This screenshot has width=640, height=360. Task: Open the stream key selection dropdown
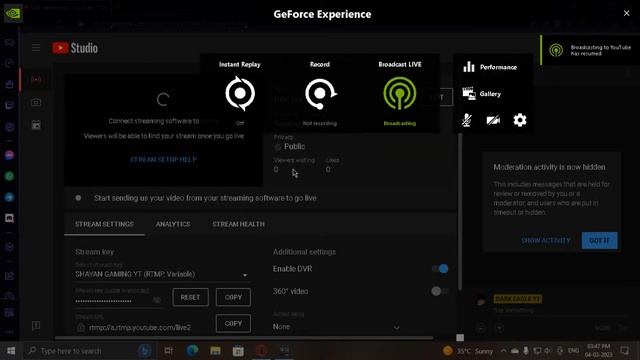click(x=162, y=274)
